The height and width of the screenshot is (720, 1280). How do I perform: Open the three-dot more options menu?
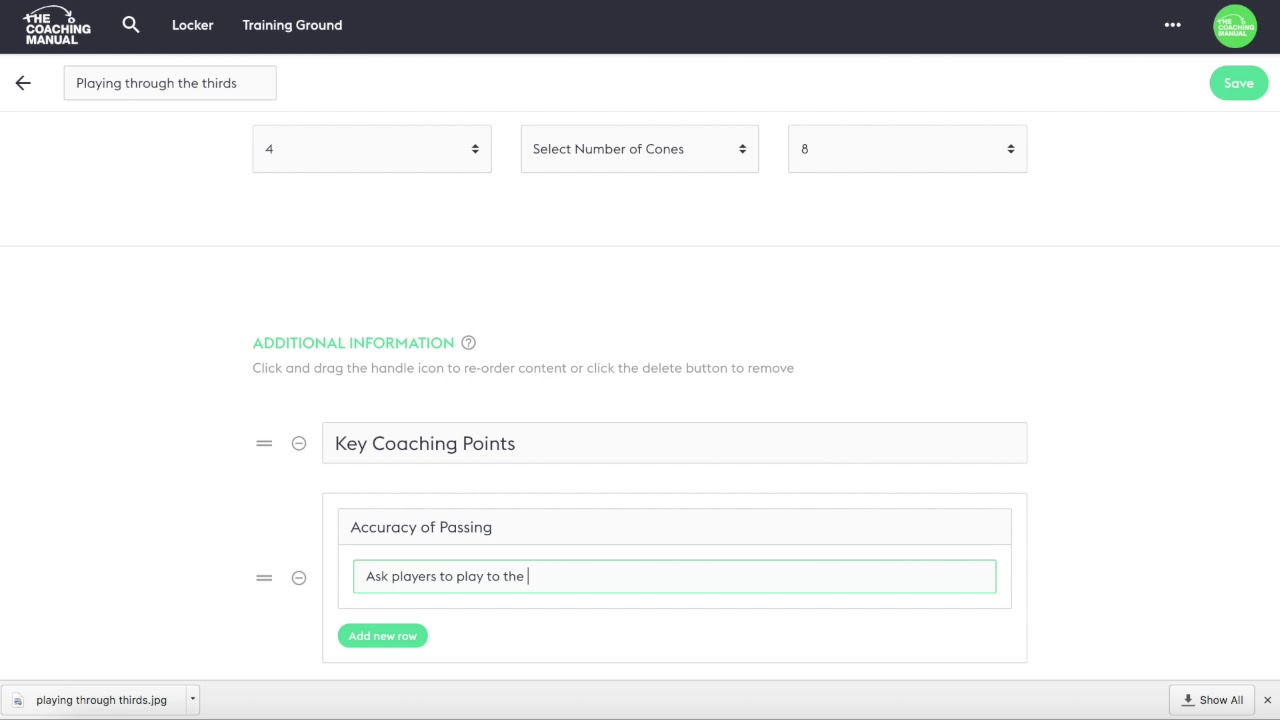pos(1173,25)
